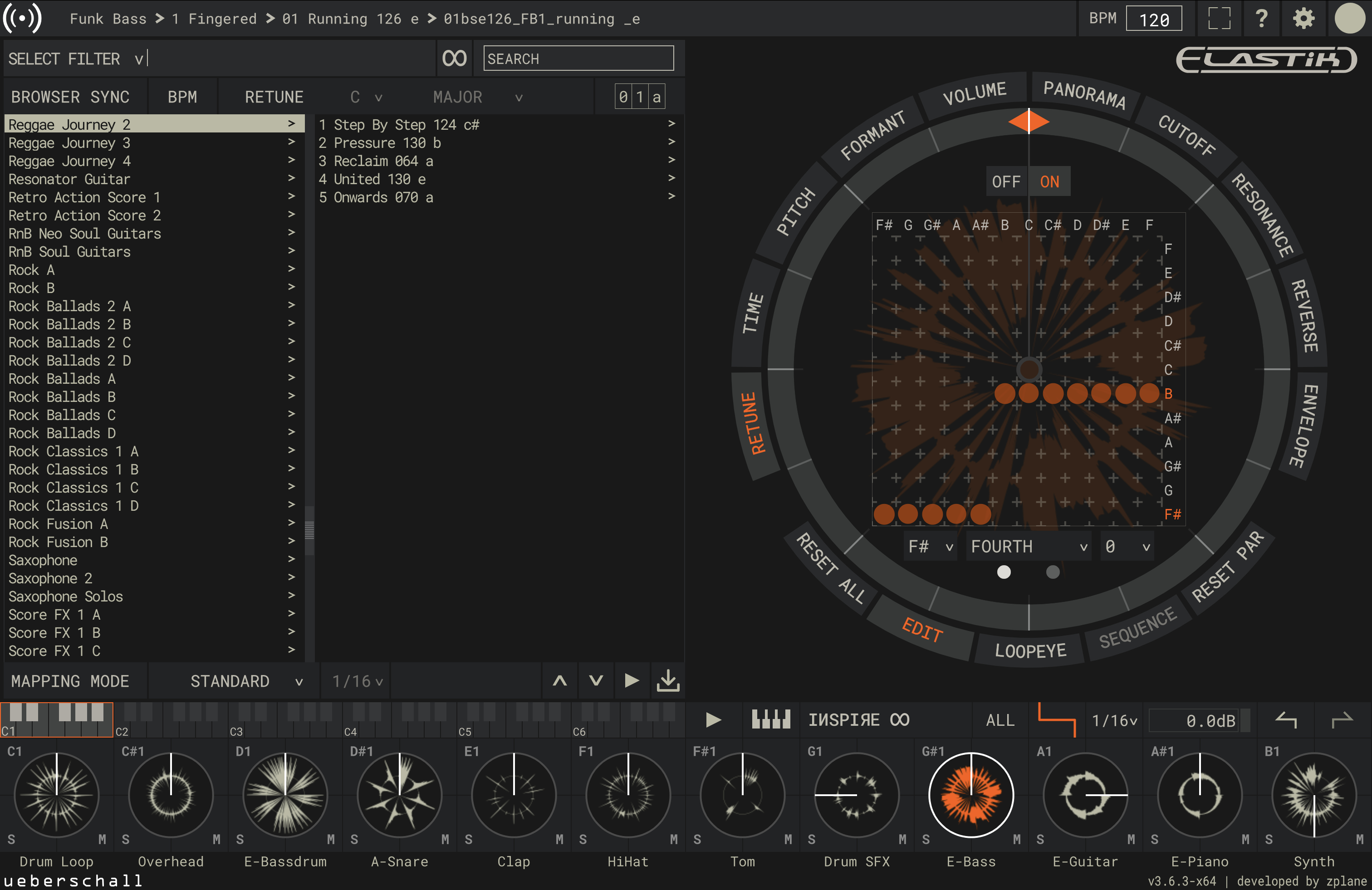
Task: Mute the E-Bass pad
Action: point(1017,839)
